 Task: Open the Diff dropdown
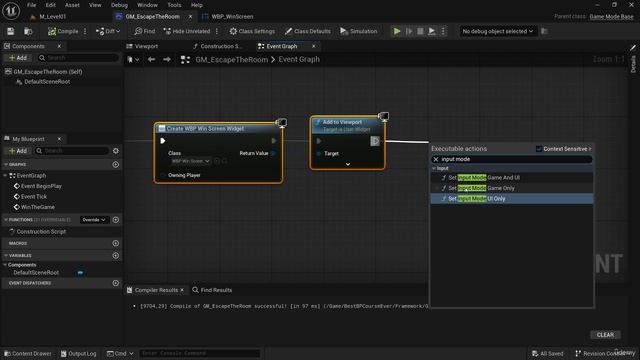pyautogui.click(x=108, y=31)
